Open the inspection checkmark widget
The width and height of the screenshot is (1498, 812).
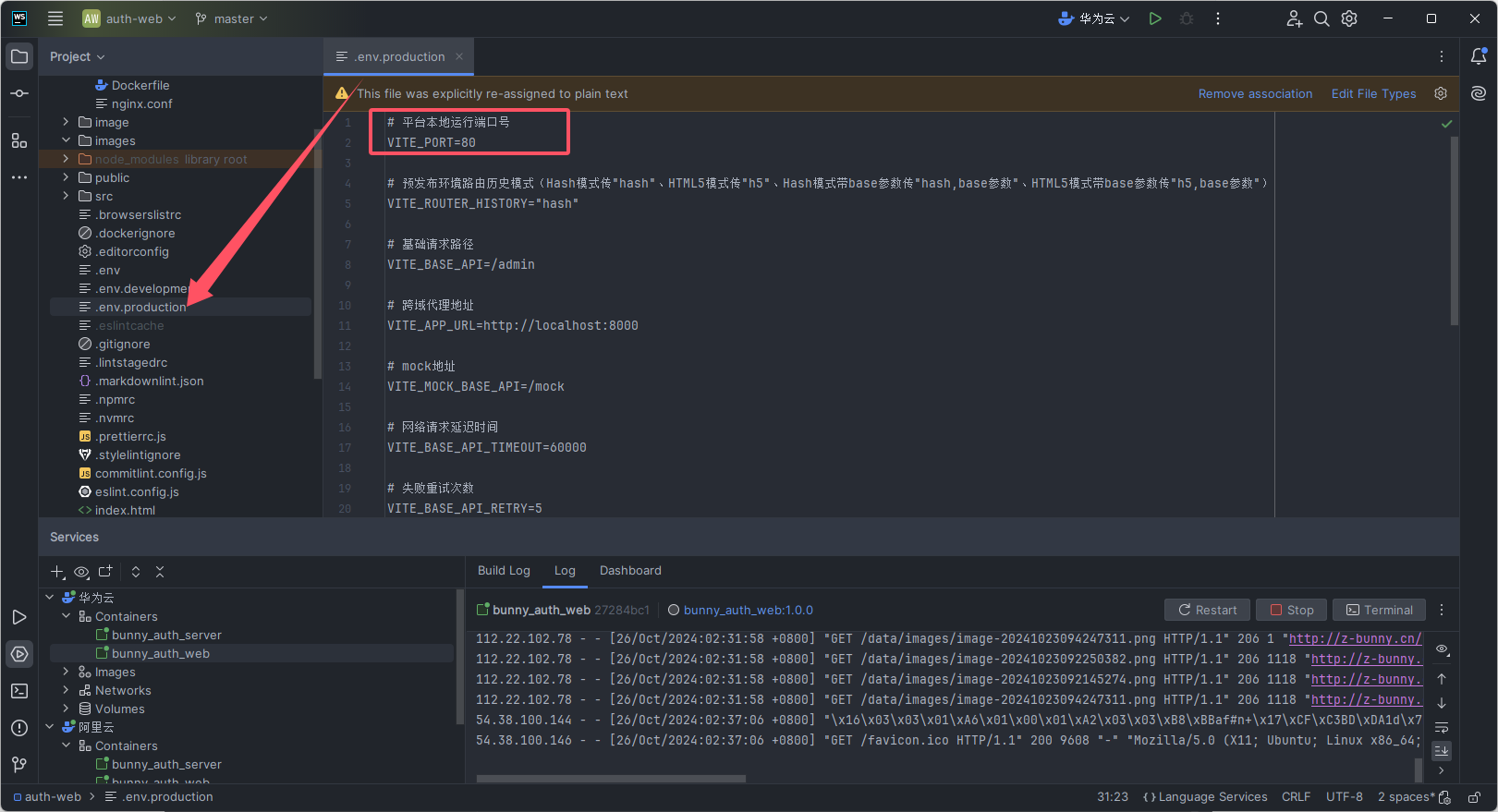pos(1447,124)
